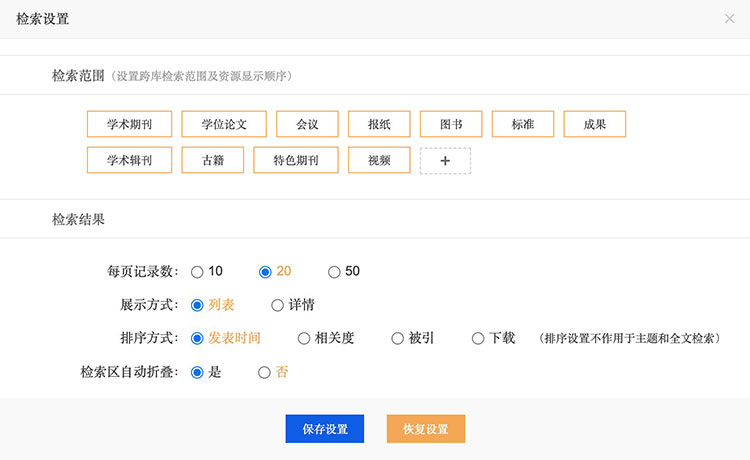Set records per page to 10

tap(197, 272)
